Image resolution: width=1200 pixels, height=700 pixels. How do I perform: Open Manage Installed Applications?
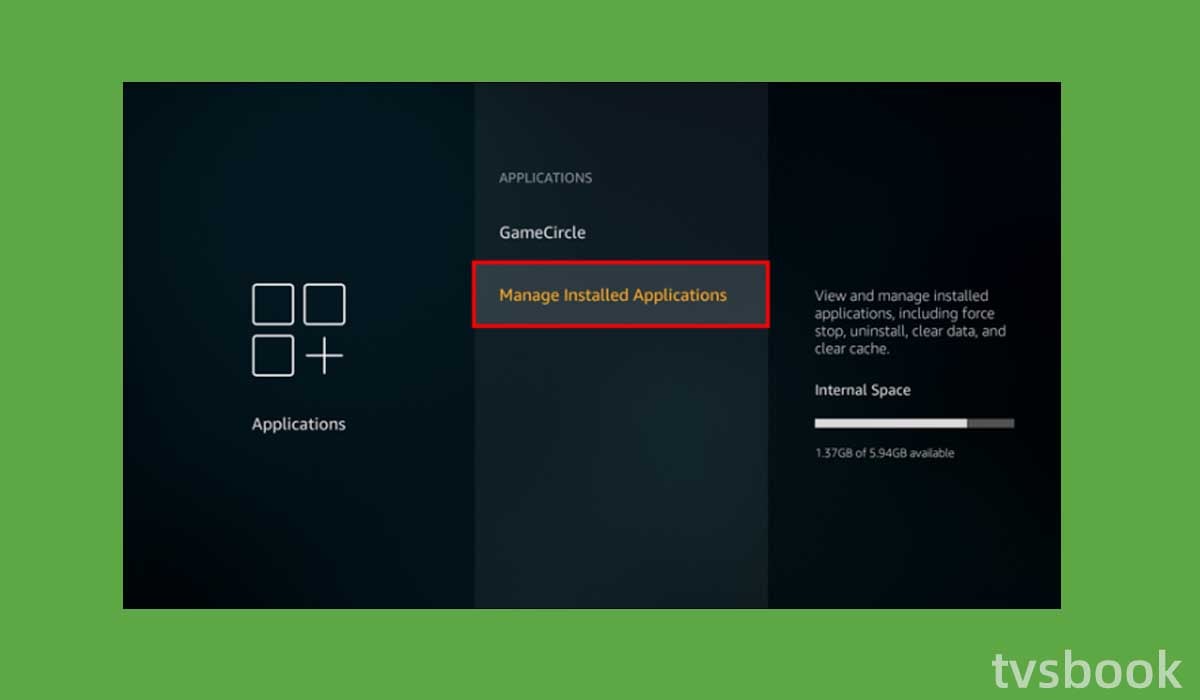click(x=621, y=295)
